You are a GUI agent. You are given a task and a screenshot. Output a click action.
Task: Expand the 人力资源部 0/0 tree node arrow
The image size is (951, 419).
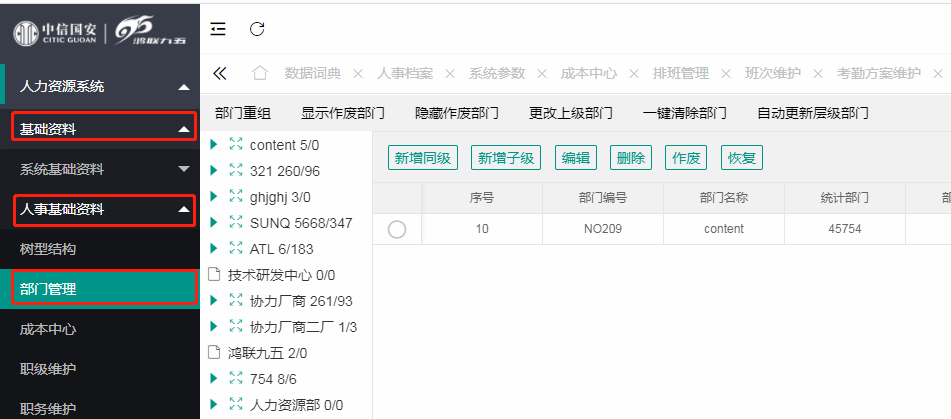pos(213,404)
